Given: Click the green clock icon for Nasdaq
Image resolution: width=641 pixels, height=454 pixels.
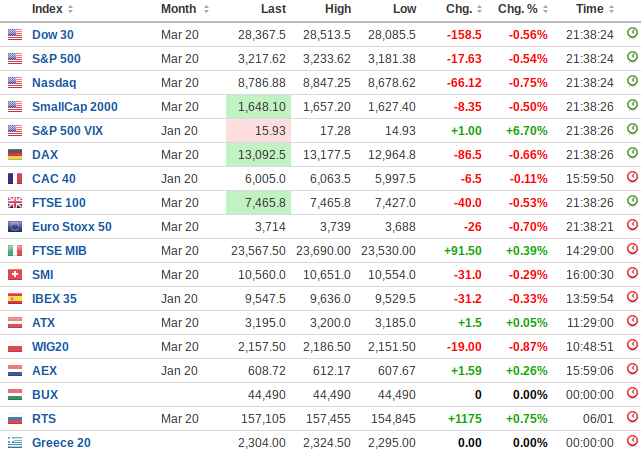Looking at the screenshot, I should pos(632,81).
